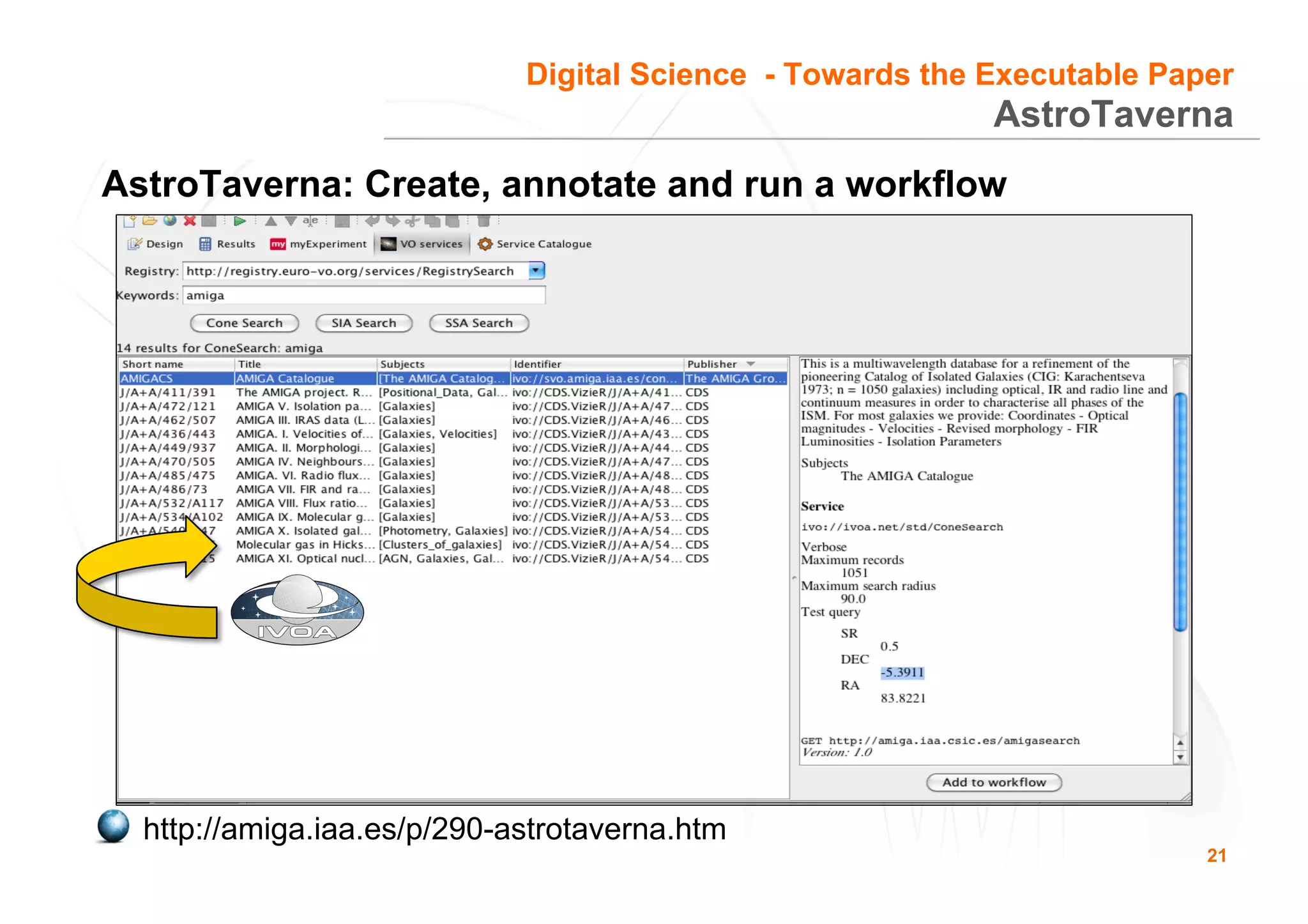
Task: Click 'The AMIGA Gro...' publisher cell
Action: pos(735,379)
